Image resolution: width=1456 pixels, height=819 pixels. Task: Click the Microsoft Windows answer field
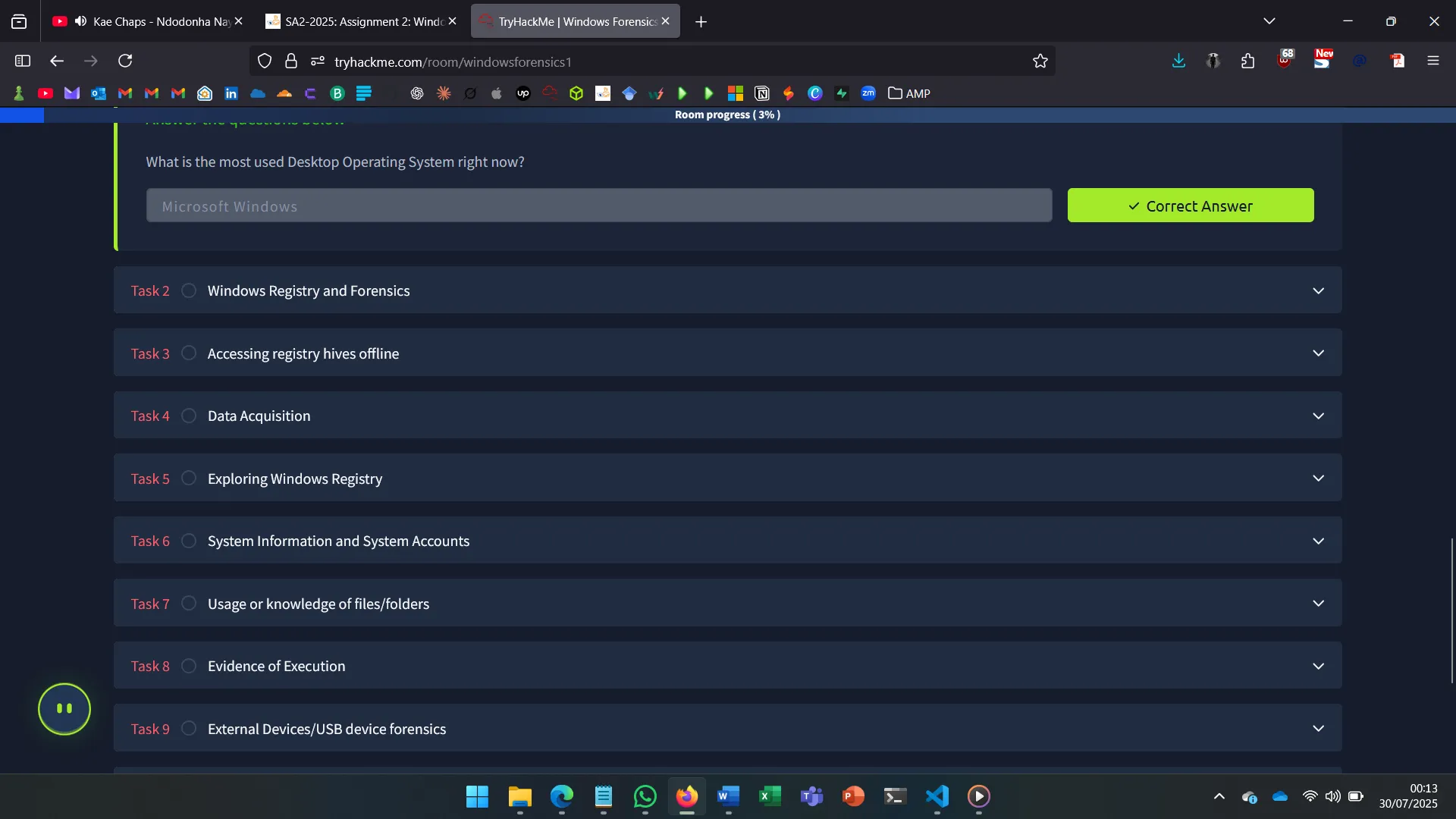[x=598, y=206]
